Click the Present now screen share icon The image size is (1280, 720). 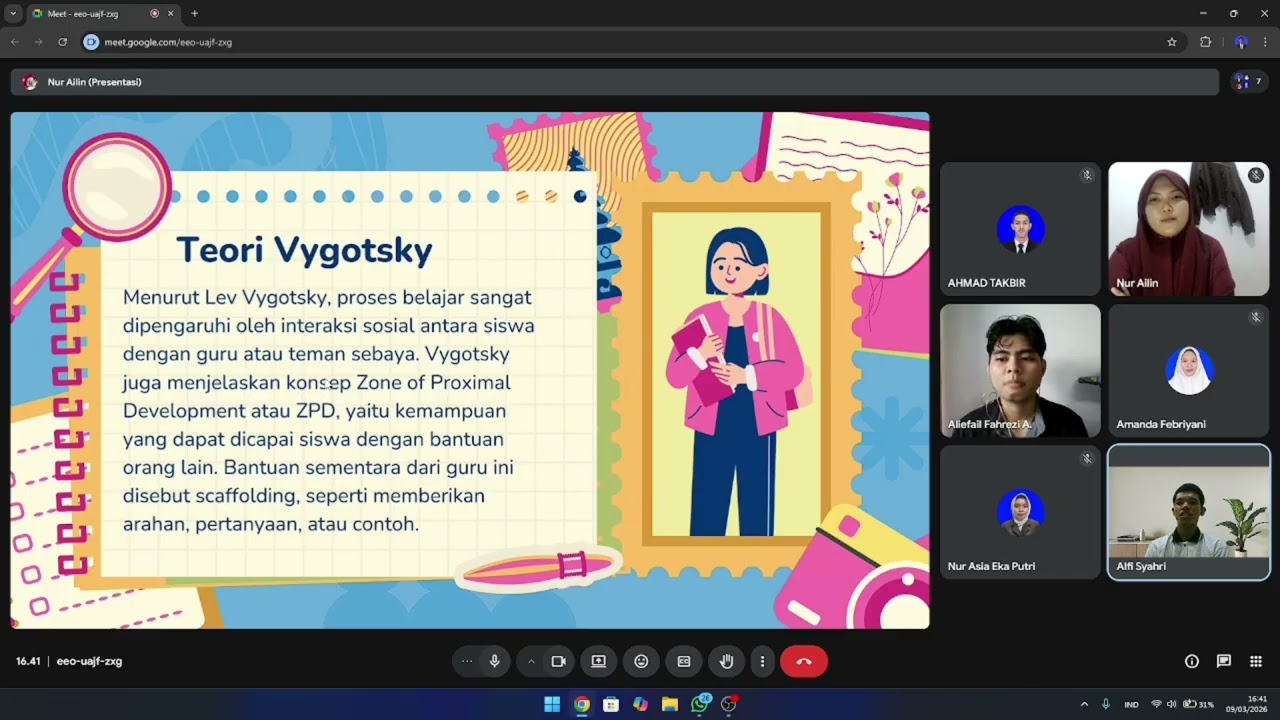598,661
